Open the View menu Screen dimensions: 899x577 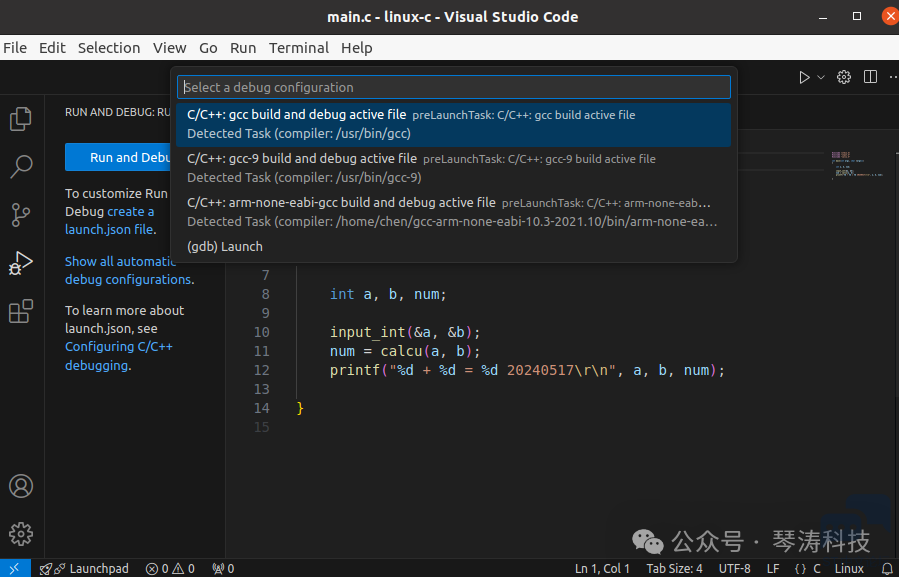tap(170, 48)
